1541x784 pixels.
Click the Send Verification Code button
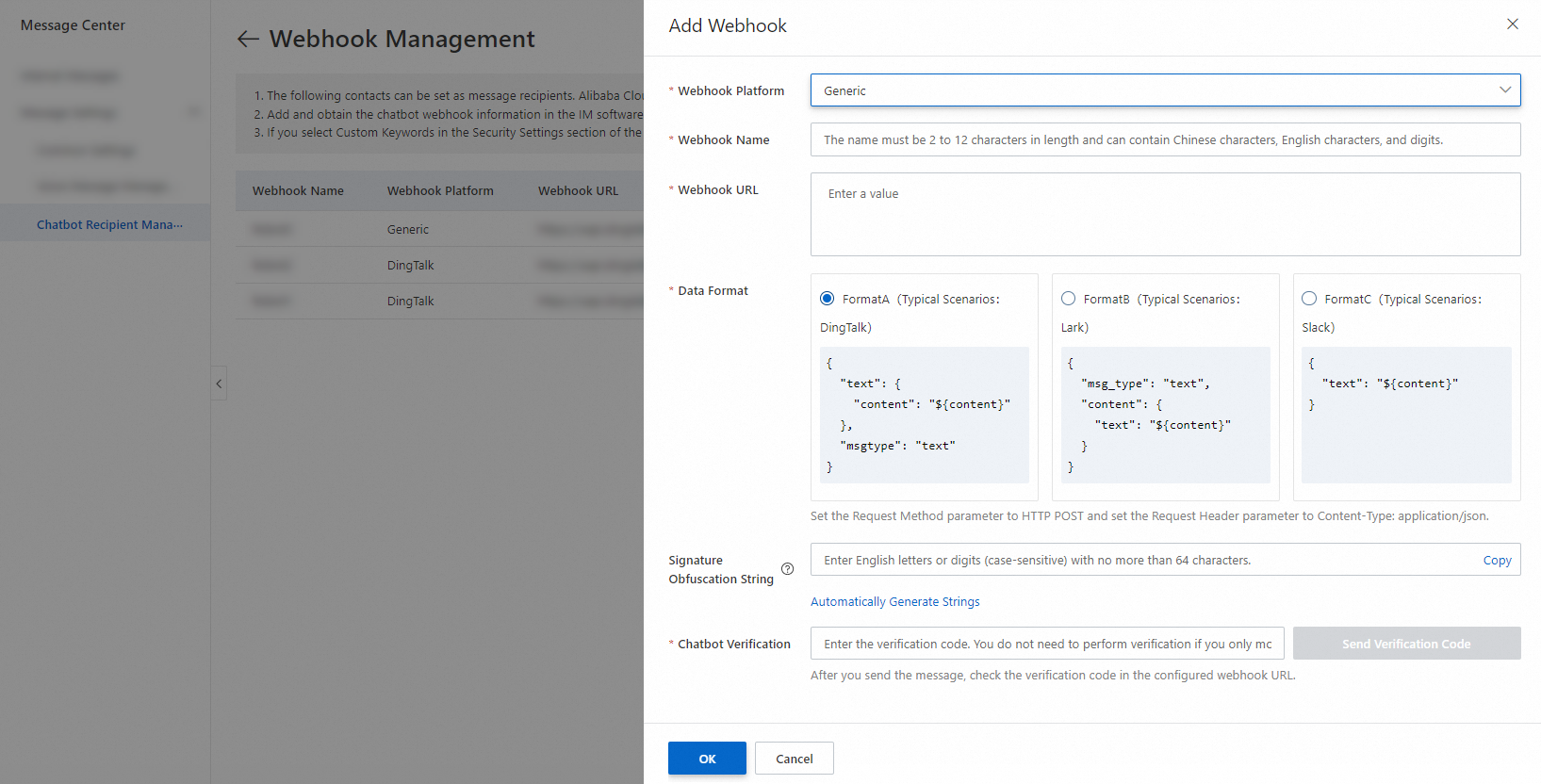point(1406,644)
